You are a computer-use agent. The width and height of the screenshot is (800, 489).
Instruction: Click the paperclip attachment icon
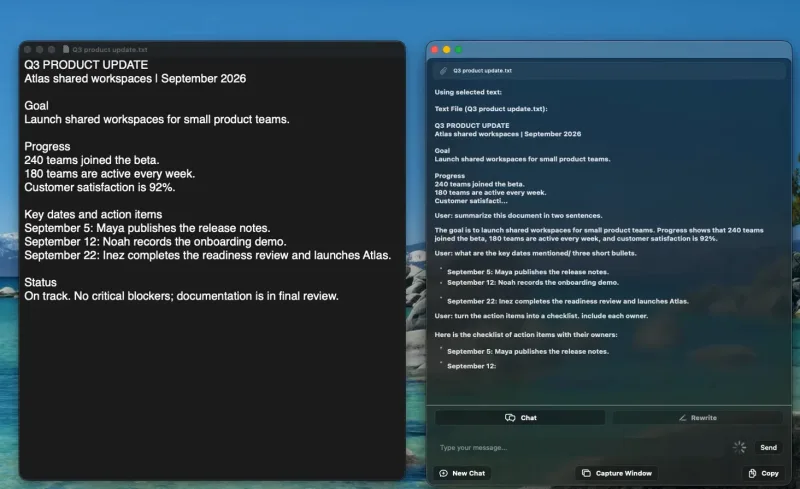pos(443,71)
